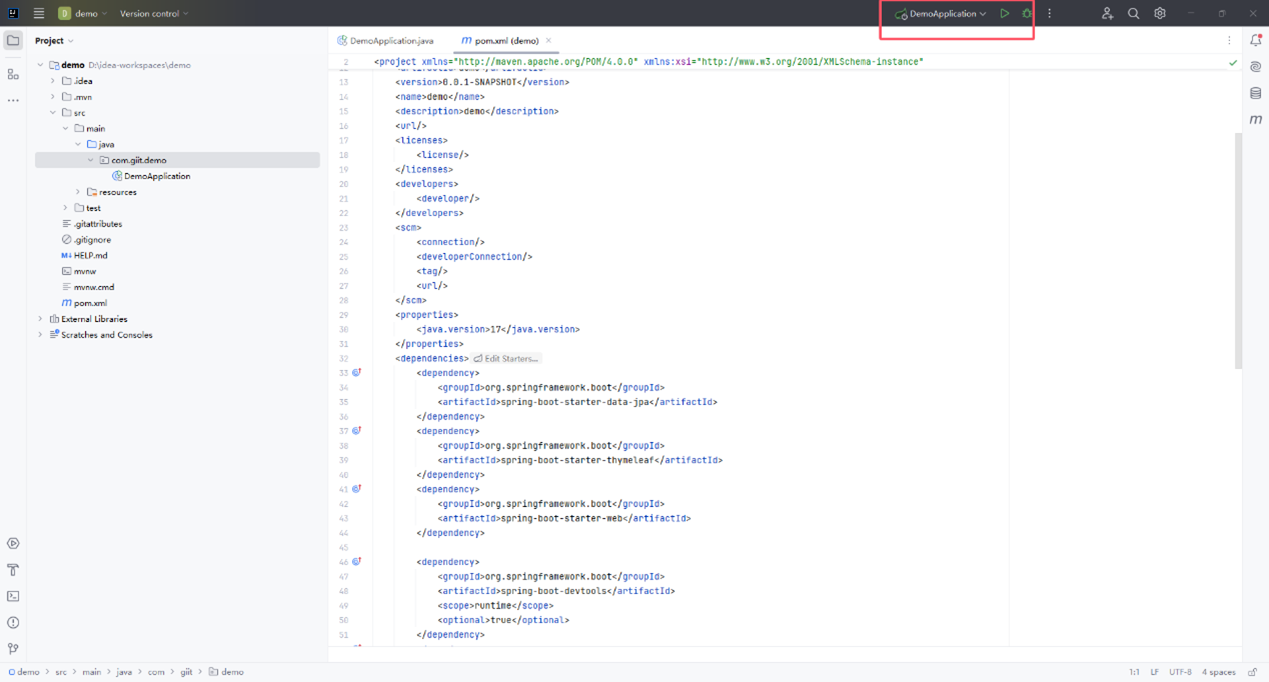Run DemoApplication with green play icon
The image size is (1269, 682).
point(1004,14)
